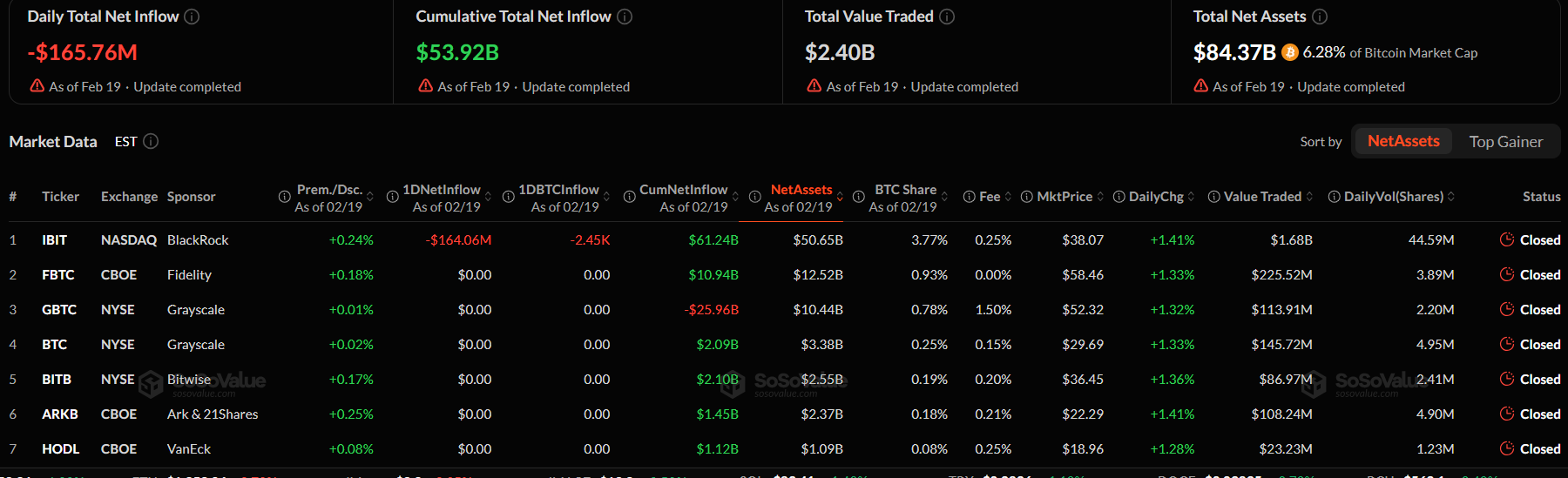This screenshot has width=1568, height=478.
Task: Click the Closed clock icon in ARKB row
Action: click(1507, 414)
